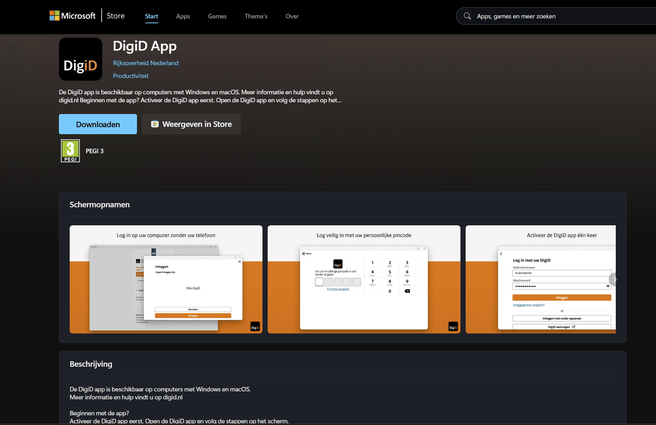Switch to the Apps tab
656x425 pixels.
pyautogui.click(x=183, y=16)
